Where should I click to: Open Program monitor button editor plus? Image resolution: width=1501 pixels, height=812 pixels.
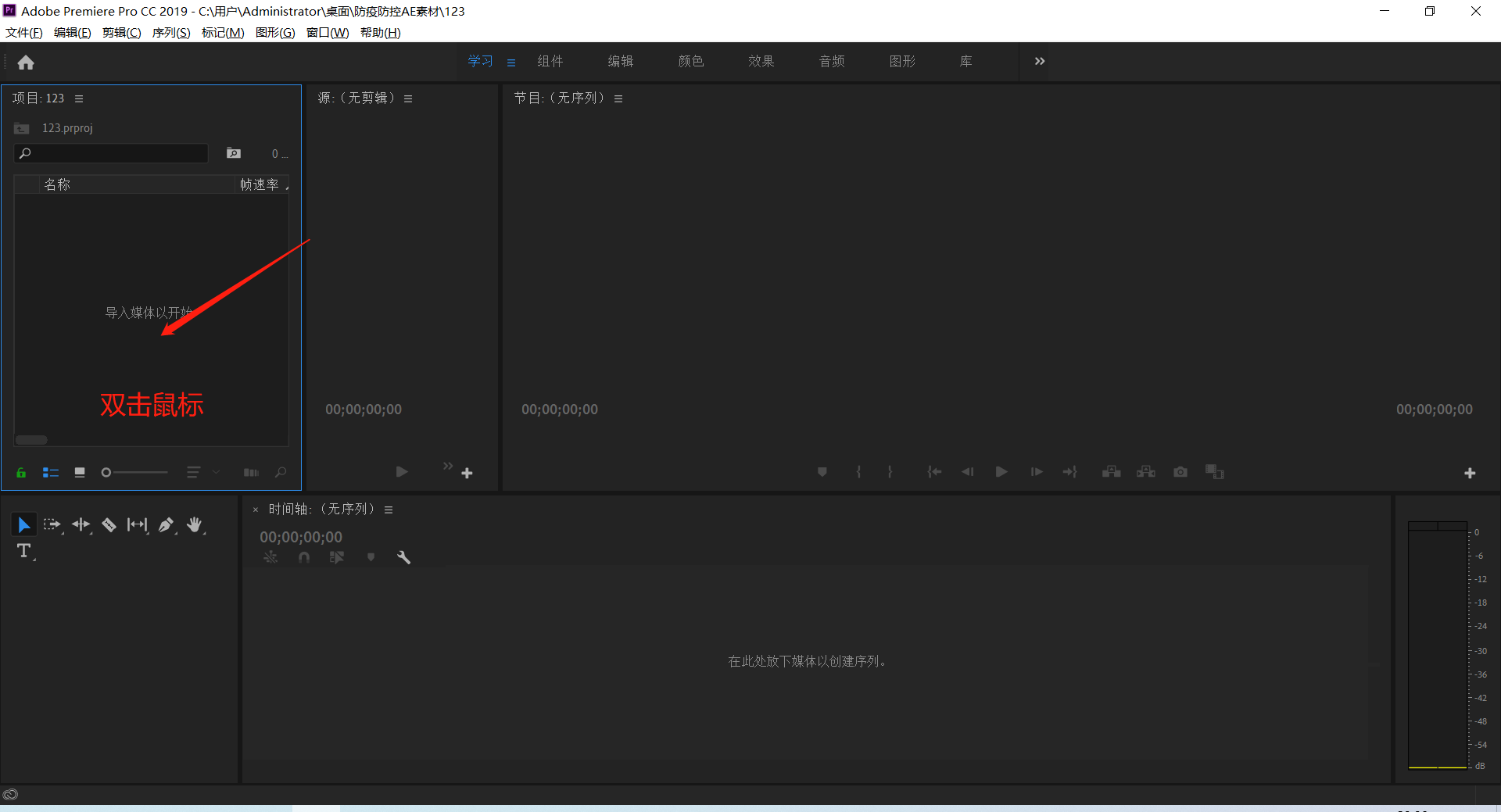(1470, 473)
